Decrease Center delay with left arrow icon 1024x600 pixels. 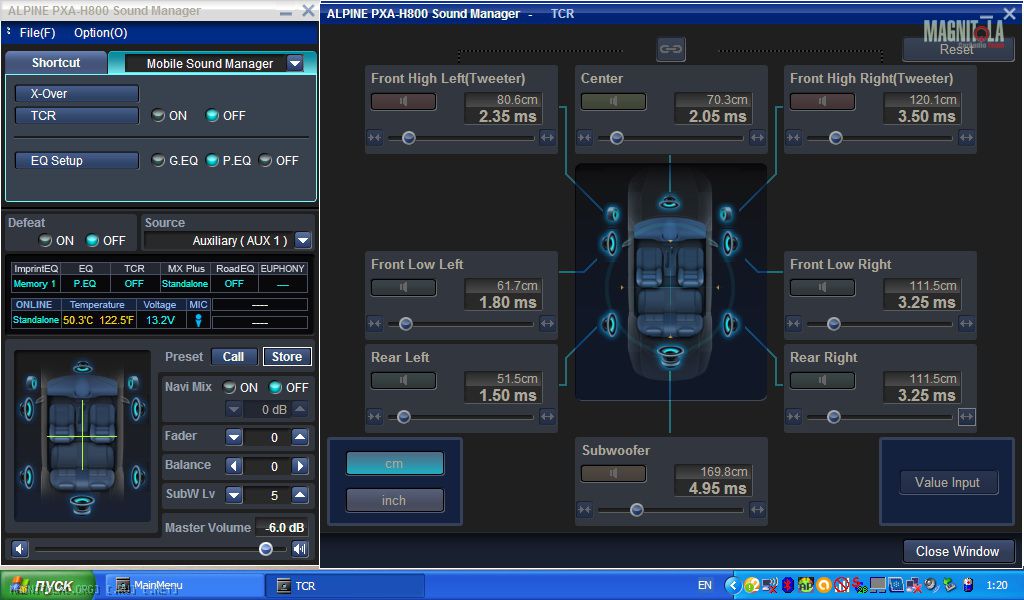coord(584,138)
